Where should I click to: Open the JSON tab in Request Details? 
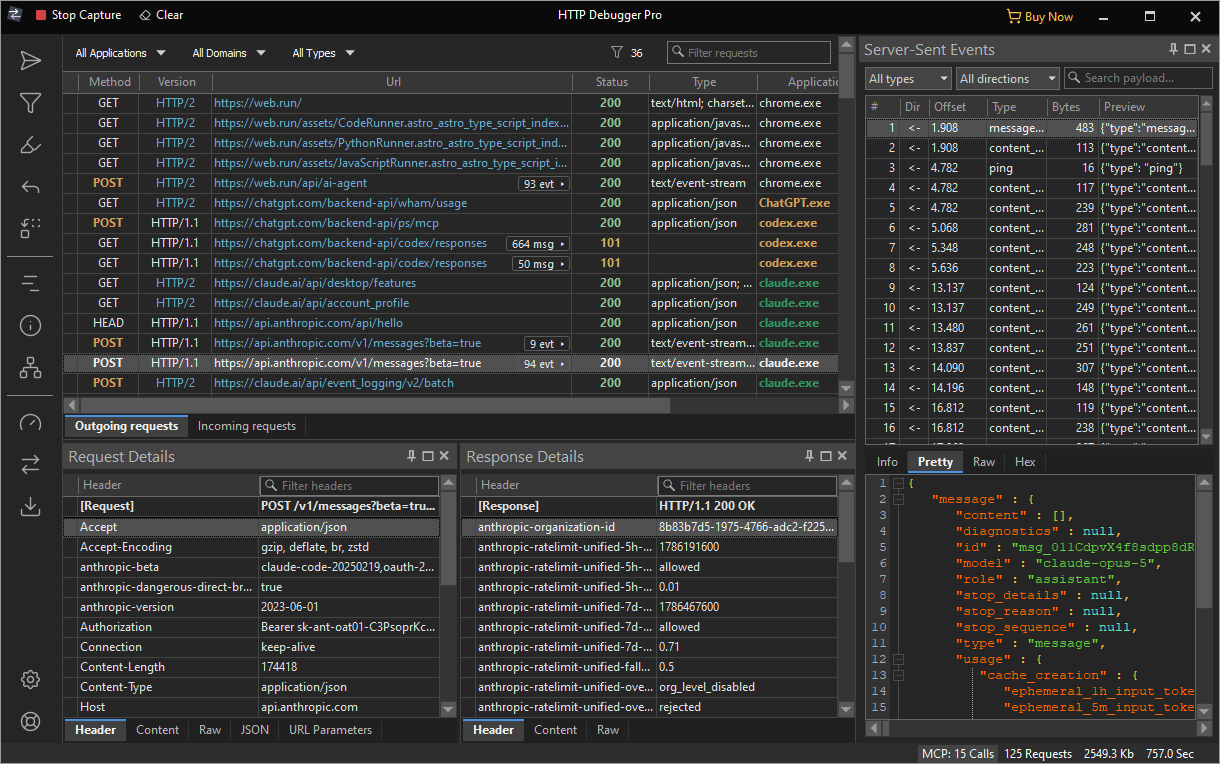pyautogui.click(x=255, y=730)
